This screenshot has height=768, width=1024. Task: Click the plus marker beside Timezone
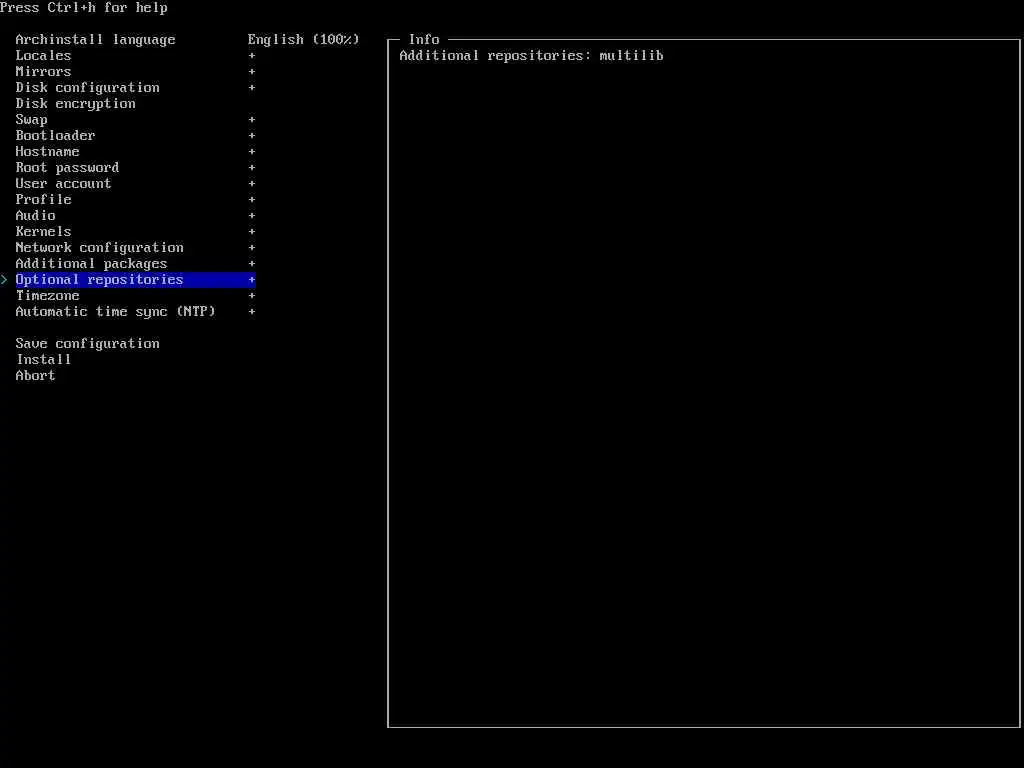click(251, 295)
